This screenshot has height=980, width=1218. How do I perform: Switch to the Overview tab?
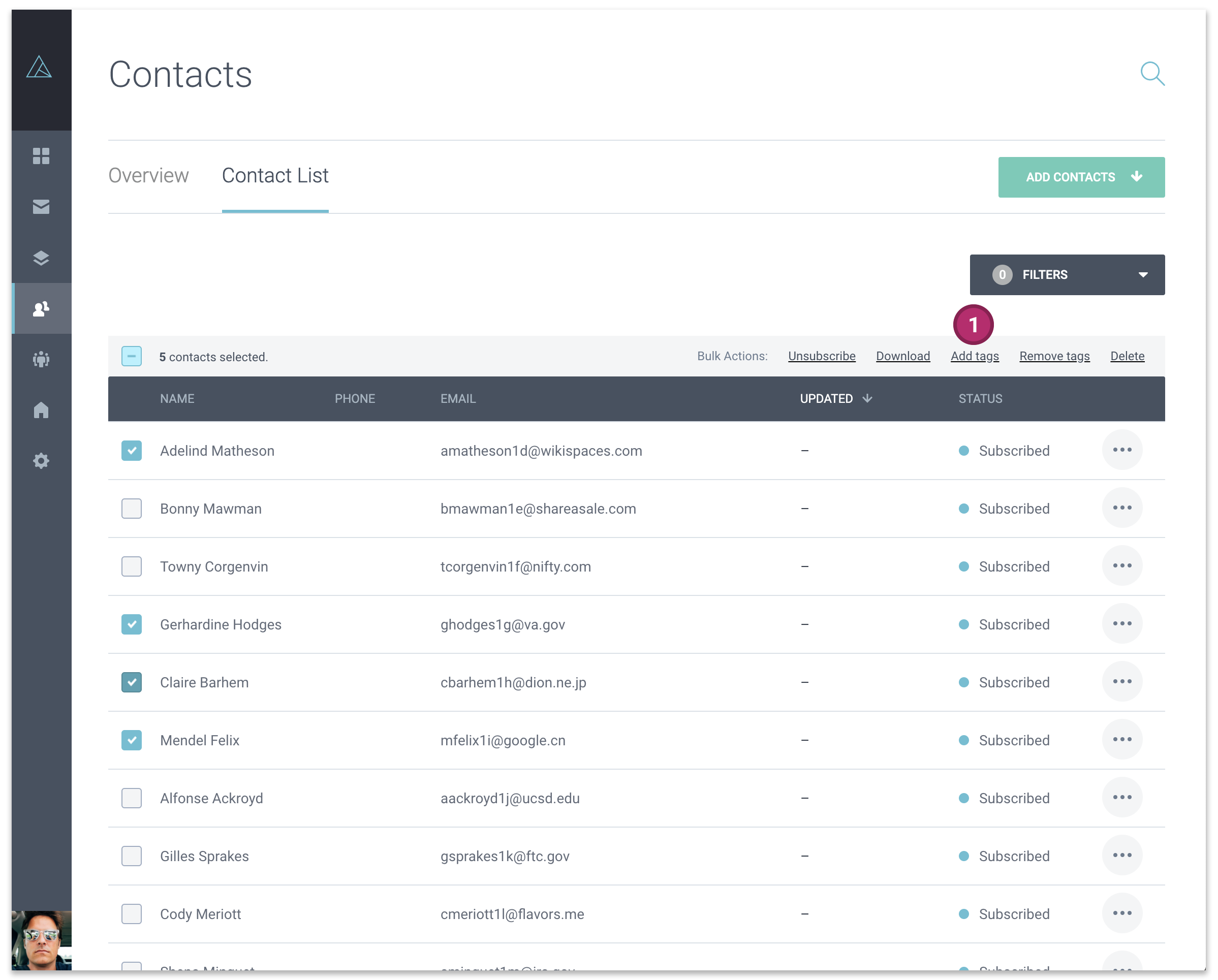pos(148,176)
